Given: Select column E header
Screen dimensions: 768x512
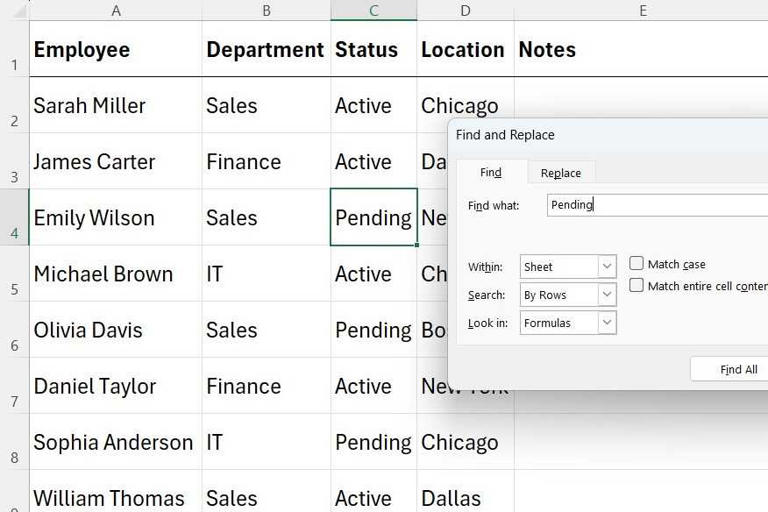Looking at the screenshot, I should [641, 10].
